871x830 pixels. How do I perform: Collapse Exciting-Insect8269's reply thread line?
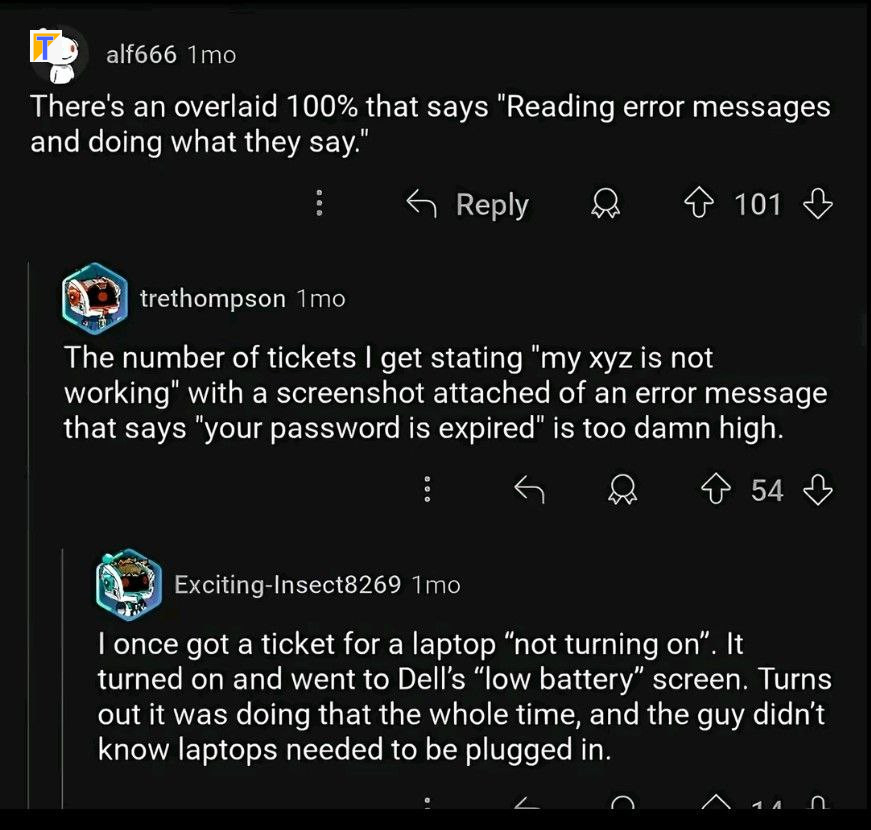tap(63, 678)
